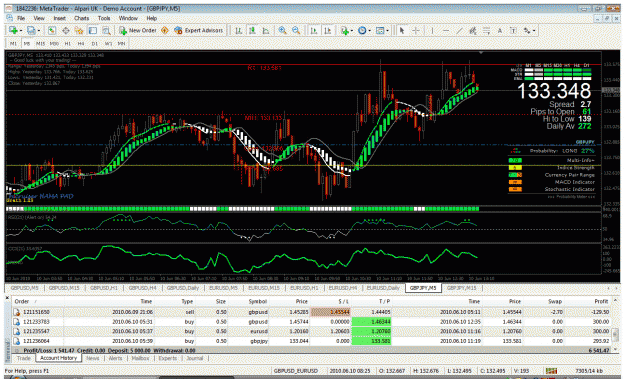
Task: Zoom out on the chart
Action: (x=296, y=30)
